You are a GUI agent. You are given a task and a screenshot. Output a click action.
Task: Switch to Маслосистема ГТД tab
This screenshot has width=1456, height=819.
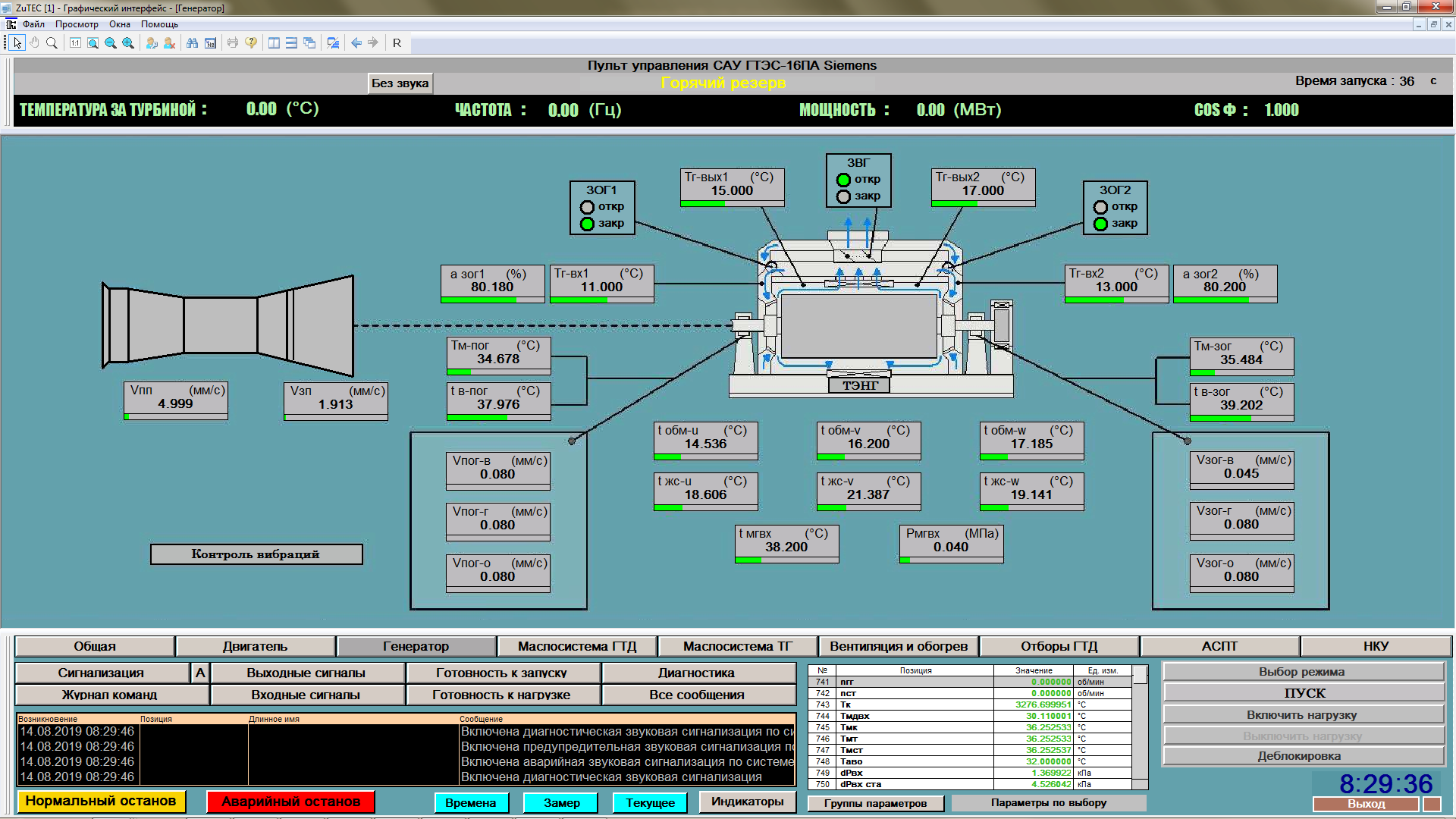(x=577, y=646)
